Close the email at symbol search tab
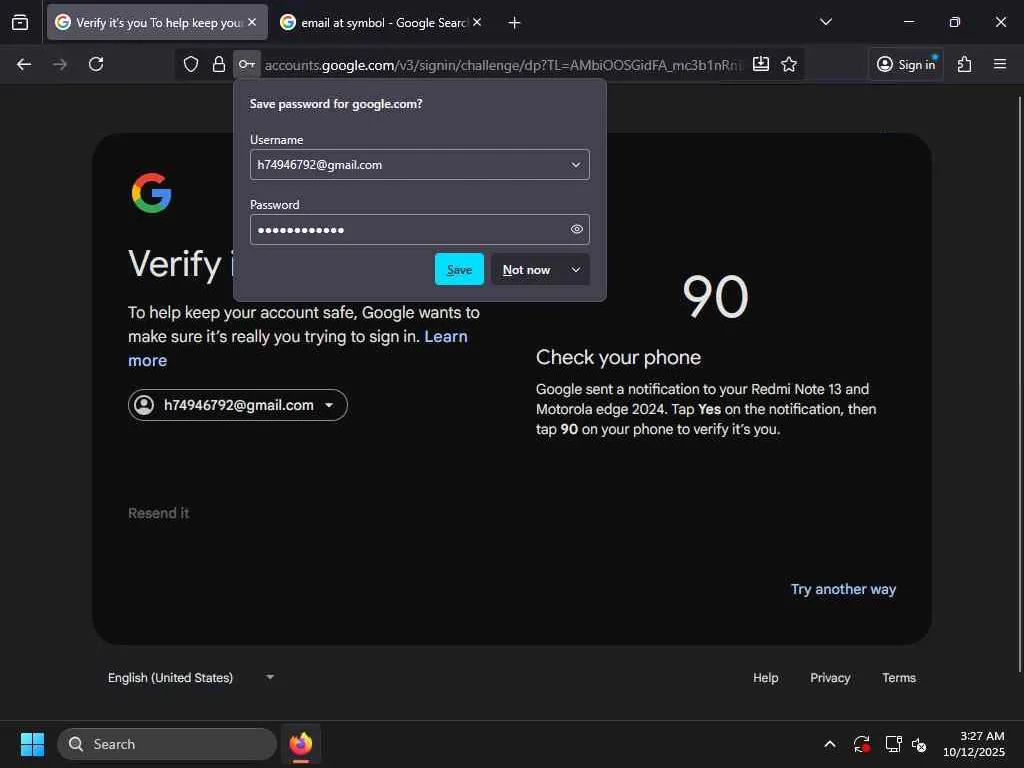Screen dimensions: 1024x768 click(x=477, y=22)
